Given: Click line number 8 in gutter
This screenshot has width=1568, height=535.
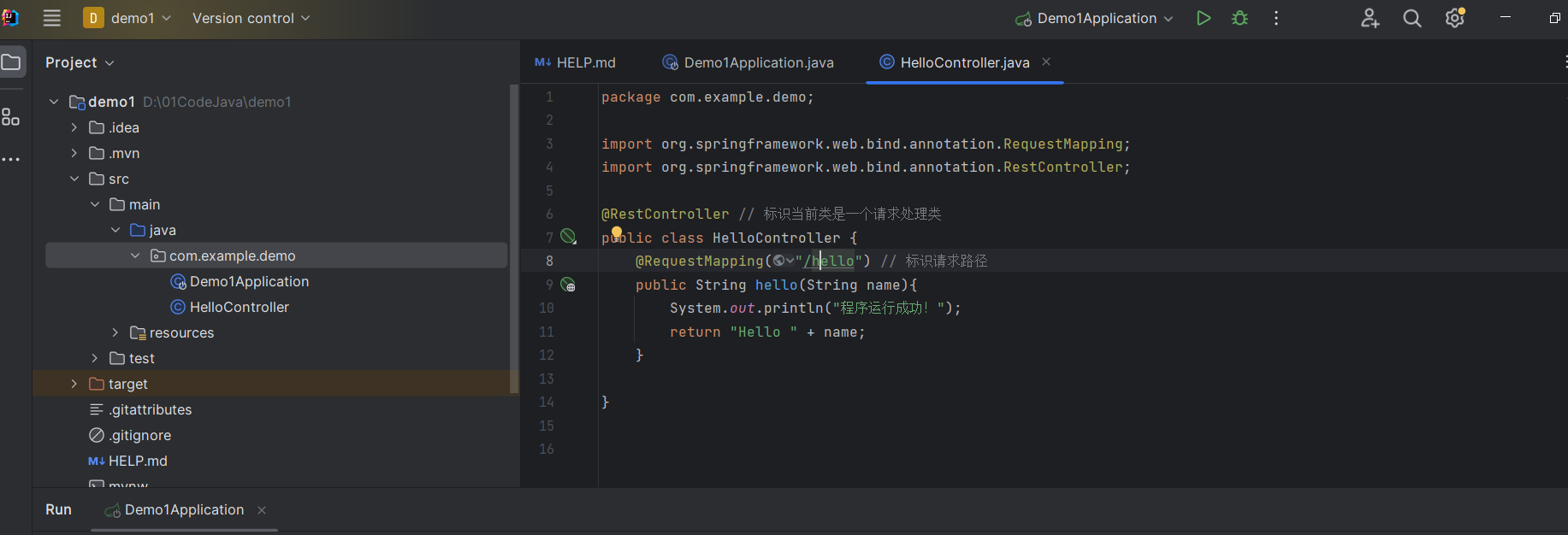Looking at the screenshot, I should click(x=549, y=261).
